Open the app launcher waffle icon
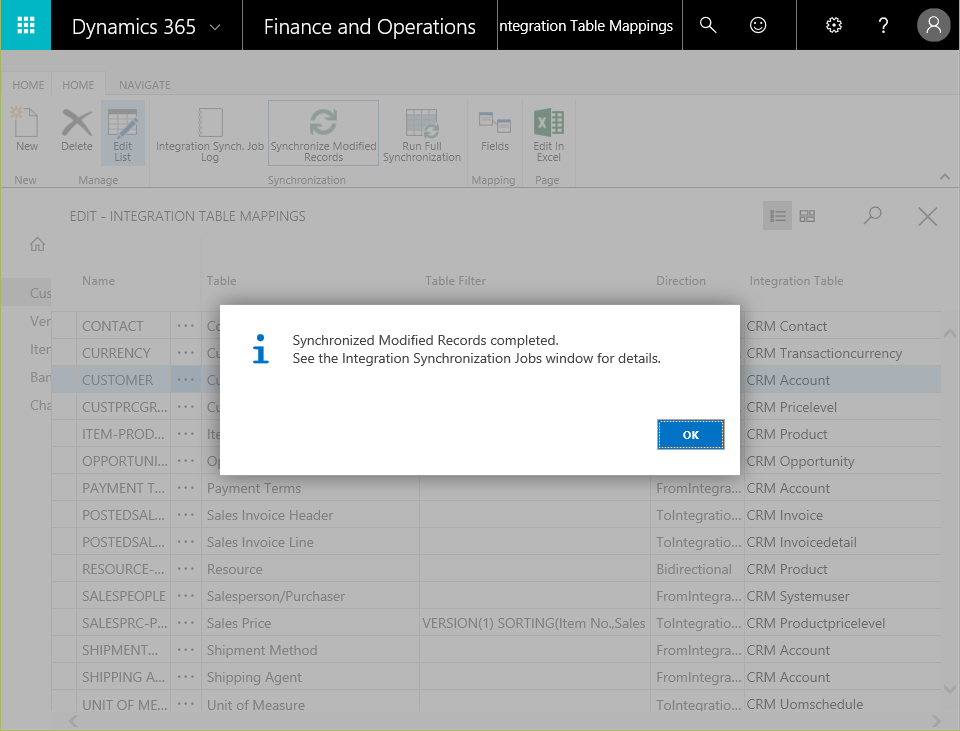The height and width of the screenshot is (731, 960). (x=26, y=25)
